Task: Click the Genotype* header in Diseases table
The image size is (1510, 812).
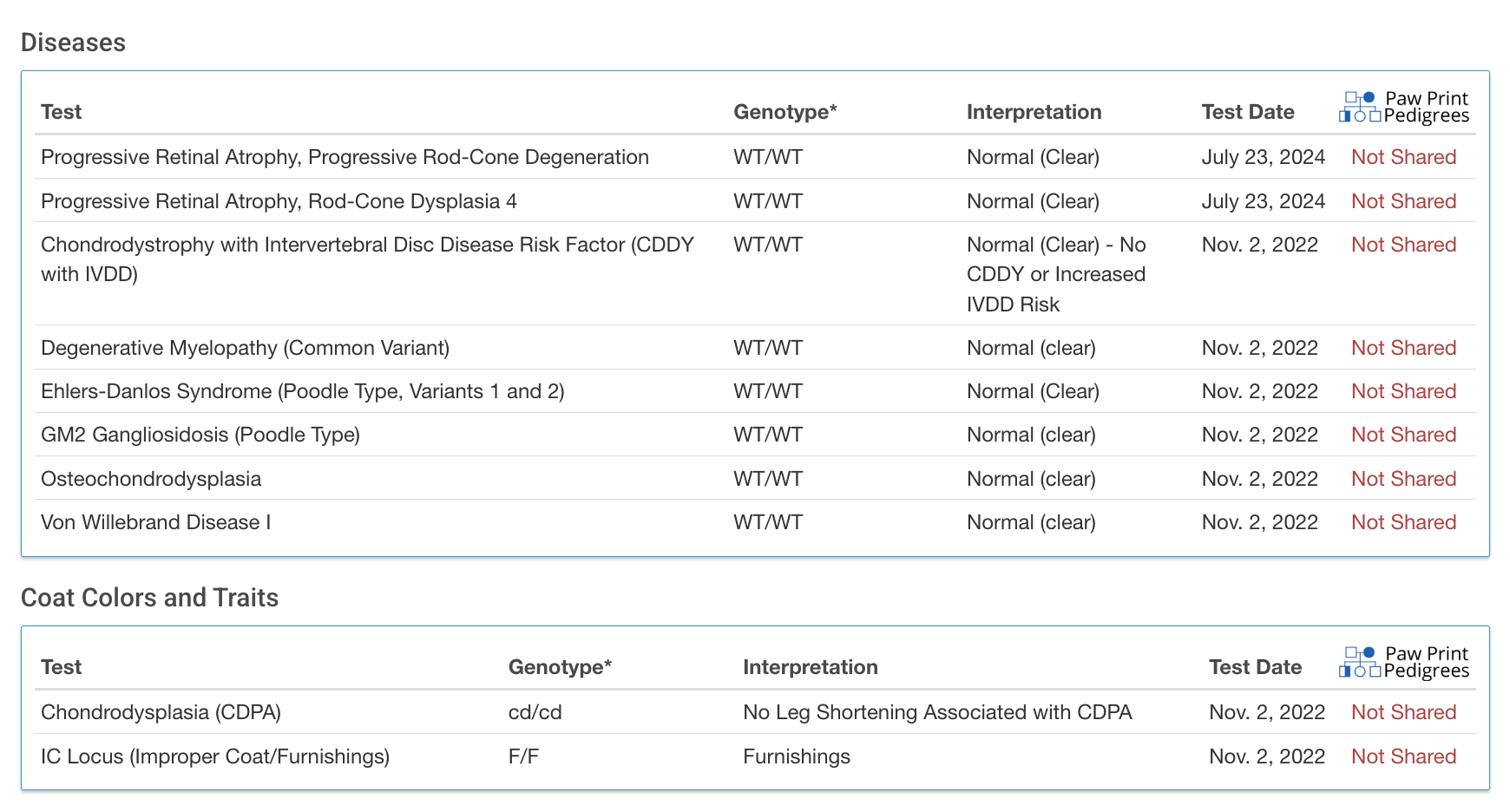Action: (x=785, y=112)
